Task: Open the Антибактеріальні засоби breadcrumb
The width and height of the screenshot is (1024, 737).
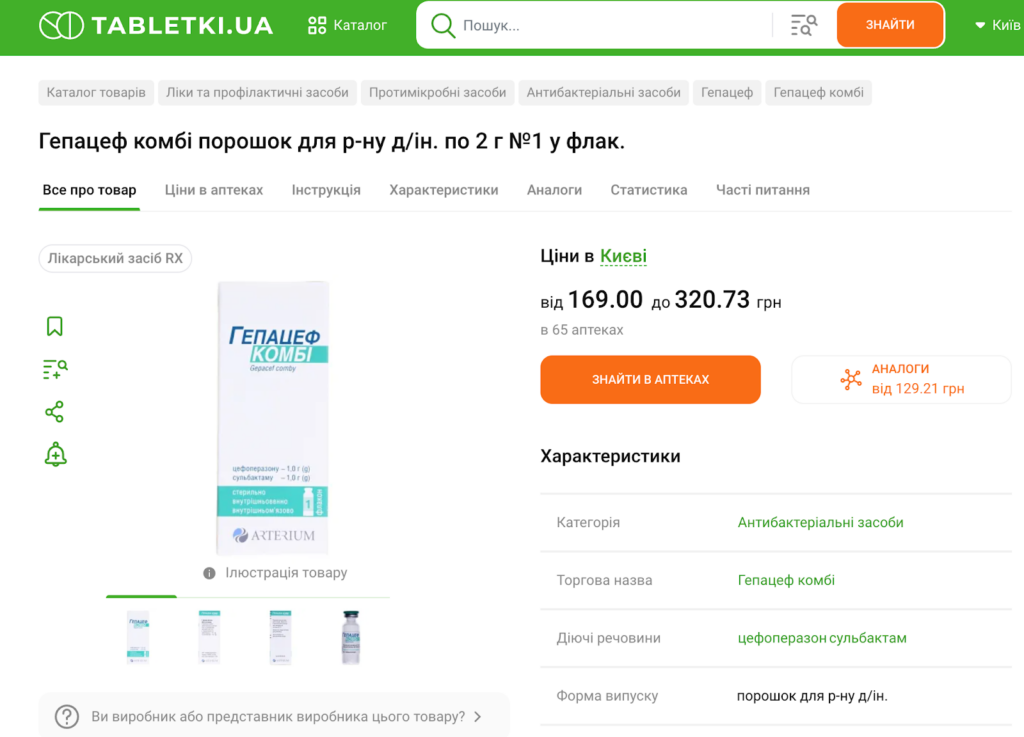Action: click(x=604, y=93)
